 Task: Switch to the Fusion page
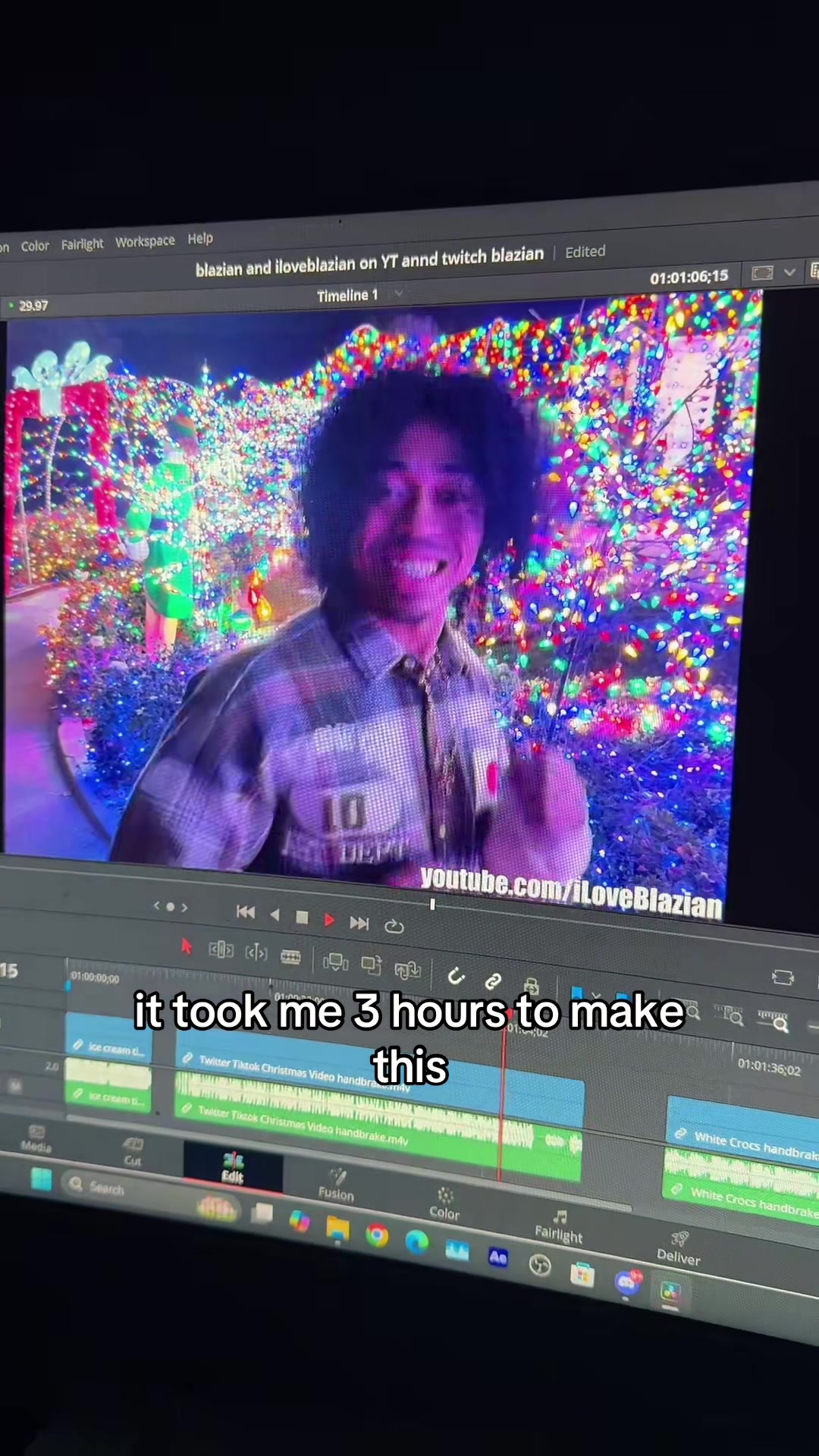(x=337, y=1185)
